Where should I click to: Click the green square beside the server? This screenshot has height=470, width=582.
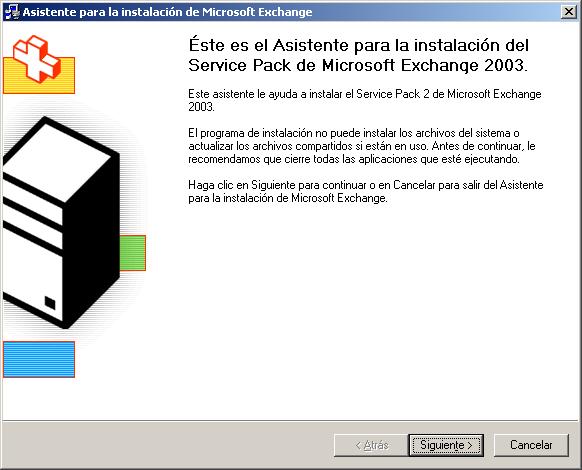pos(133,253)
